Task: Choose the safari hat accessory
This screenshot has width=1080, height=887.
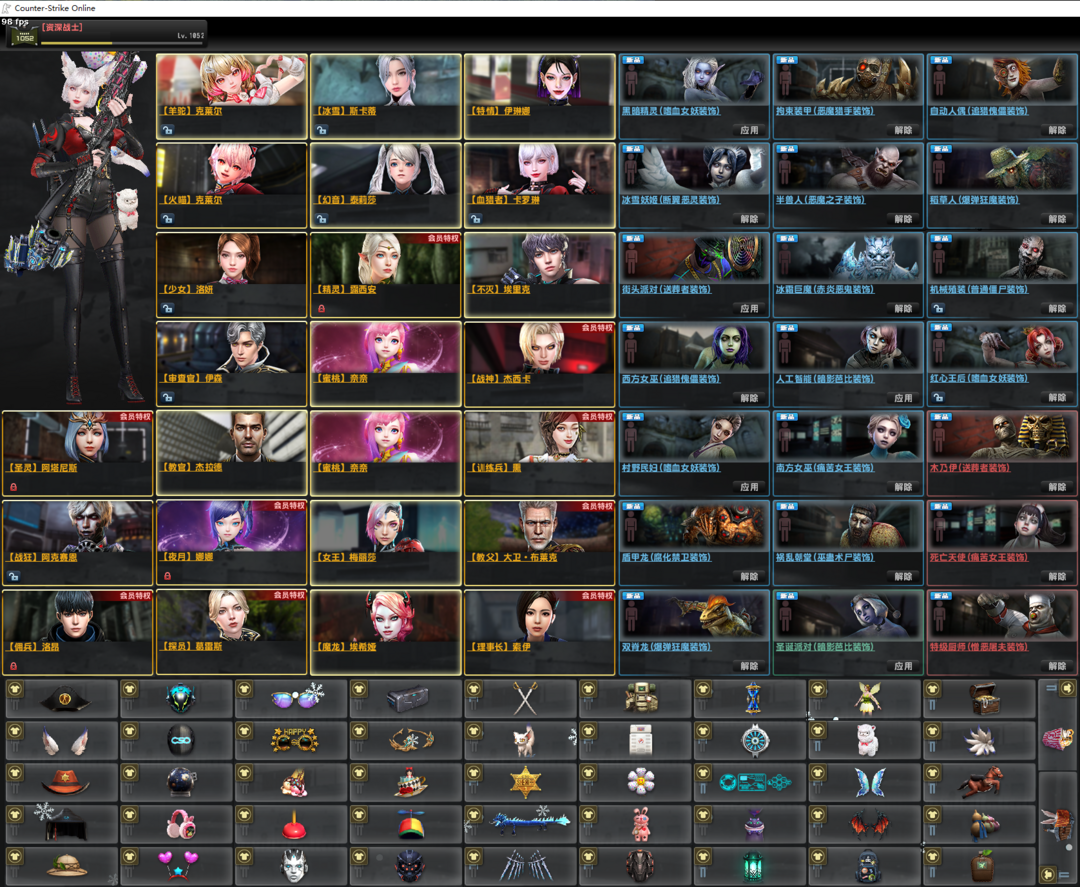Action: pyautogui.click(x=66, y=866)
